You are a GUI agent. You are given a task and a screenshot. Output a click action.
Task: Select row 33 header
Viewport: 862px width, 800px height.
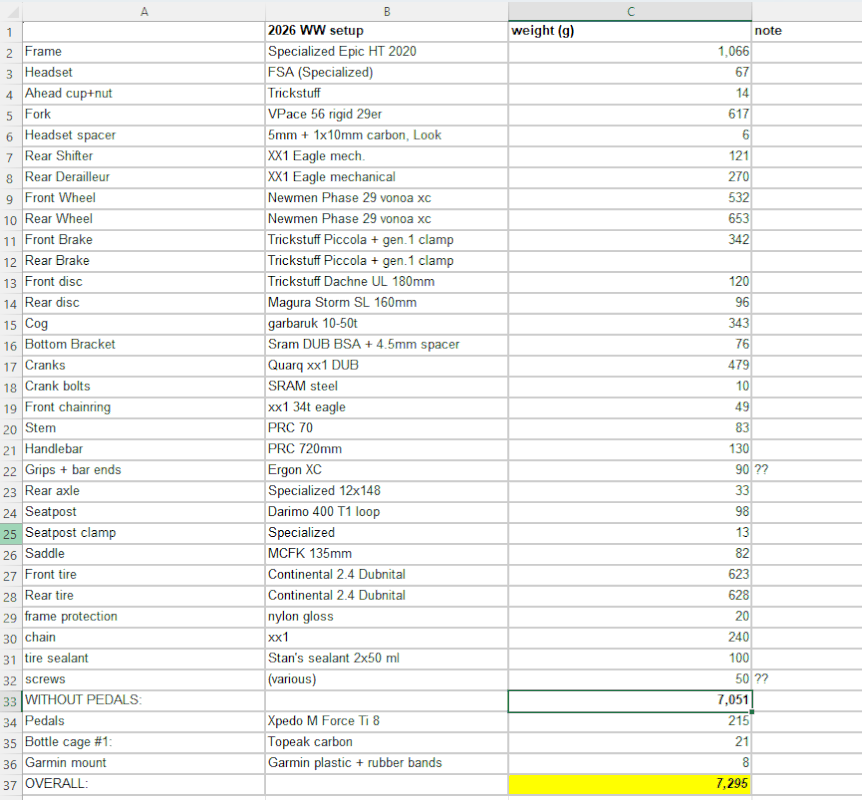[x=10, y=701]
